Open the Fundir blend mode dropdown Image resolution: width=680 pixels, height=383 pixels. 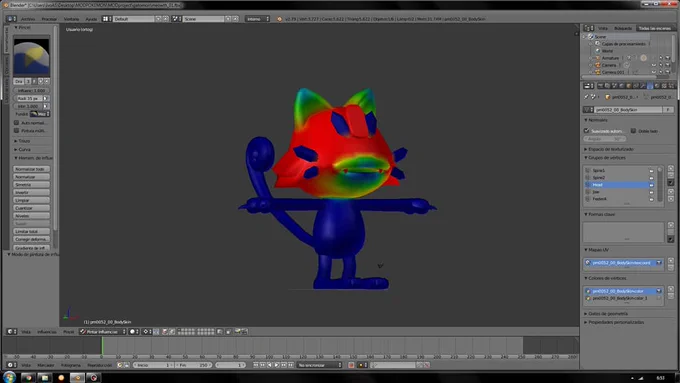(40, 114)
